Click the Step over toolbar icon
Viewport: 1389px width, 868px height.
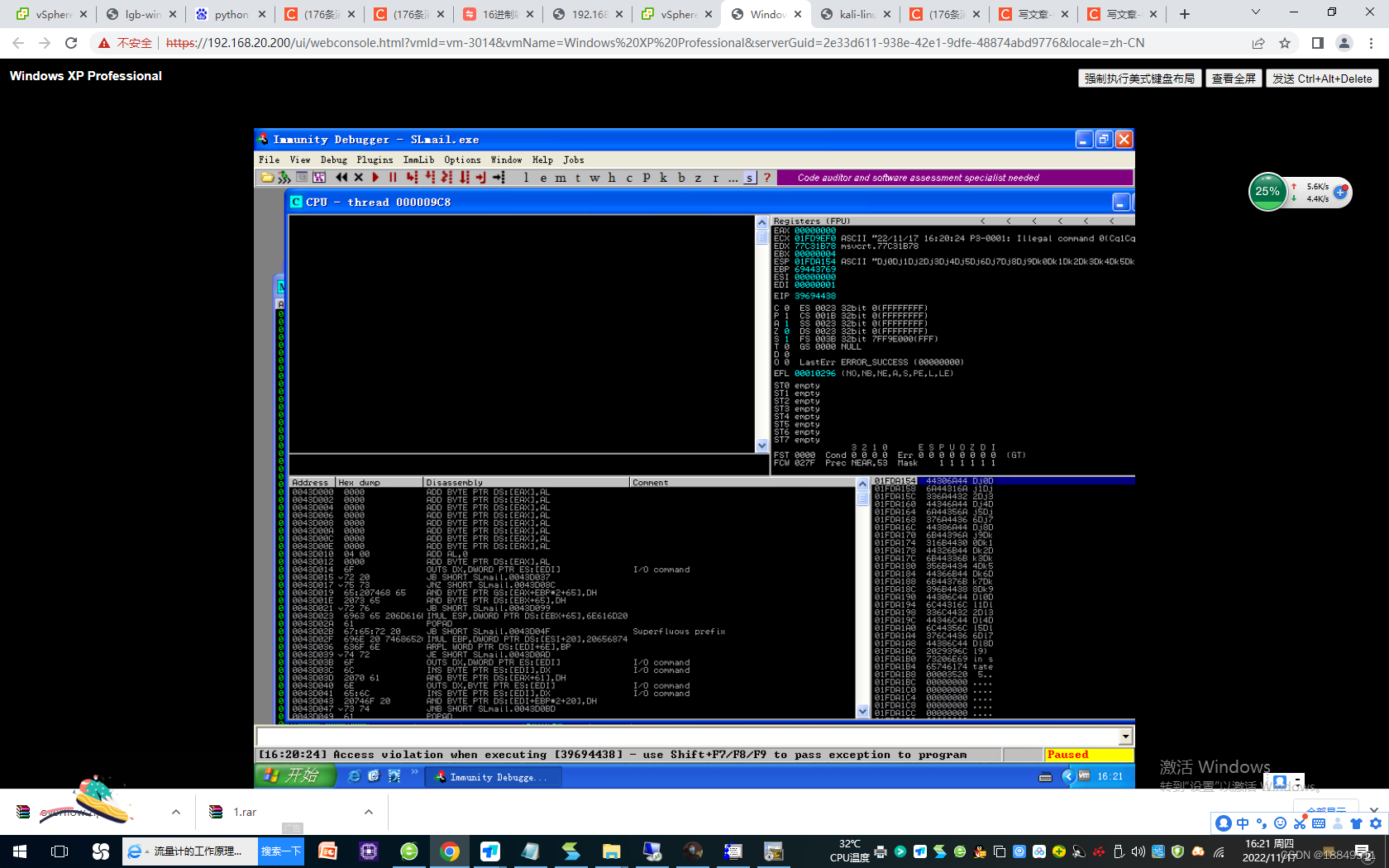(429, 178)
